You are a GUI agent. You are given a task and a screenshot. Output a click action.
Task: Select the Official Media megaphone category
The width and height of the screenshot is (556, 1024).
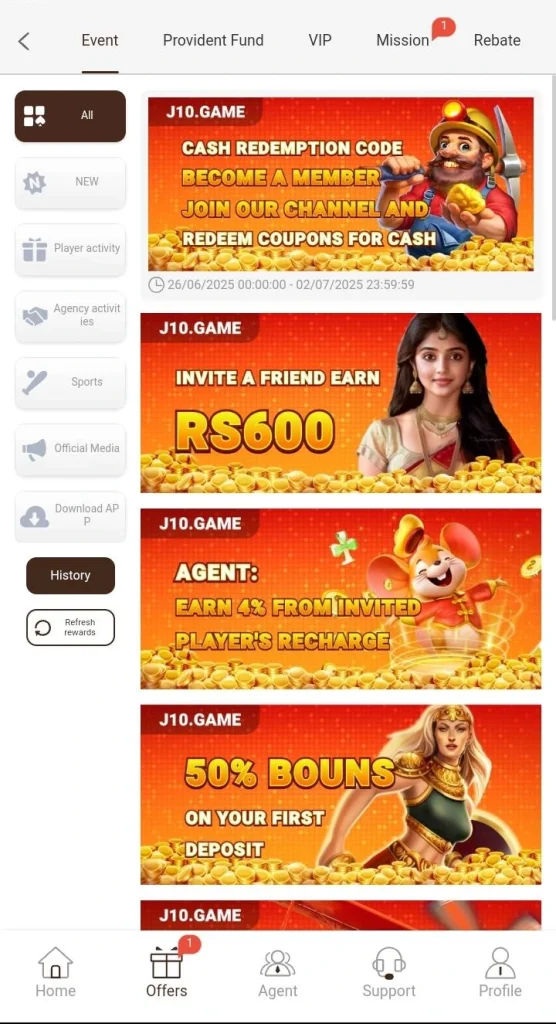(x=71, y=449)
